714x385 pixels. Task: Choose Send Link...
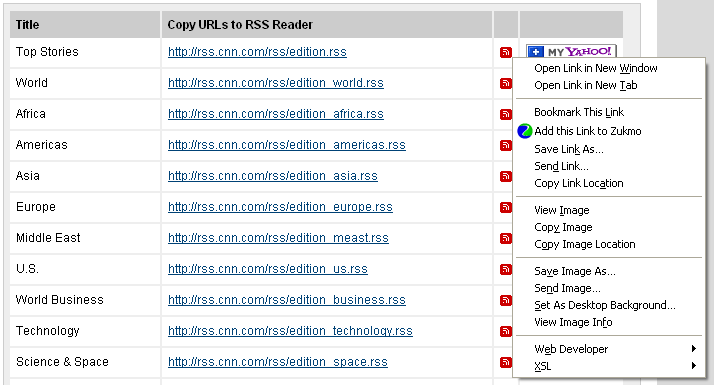click(x=608, y=166)
